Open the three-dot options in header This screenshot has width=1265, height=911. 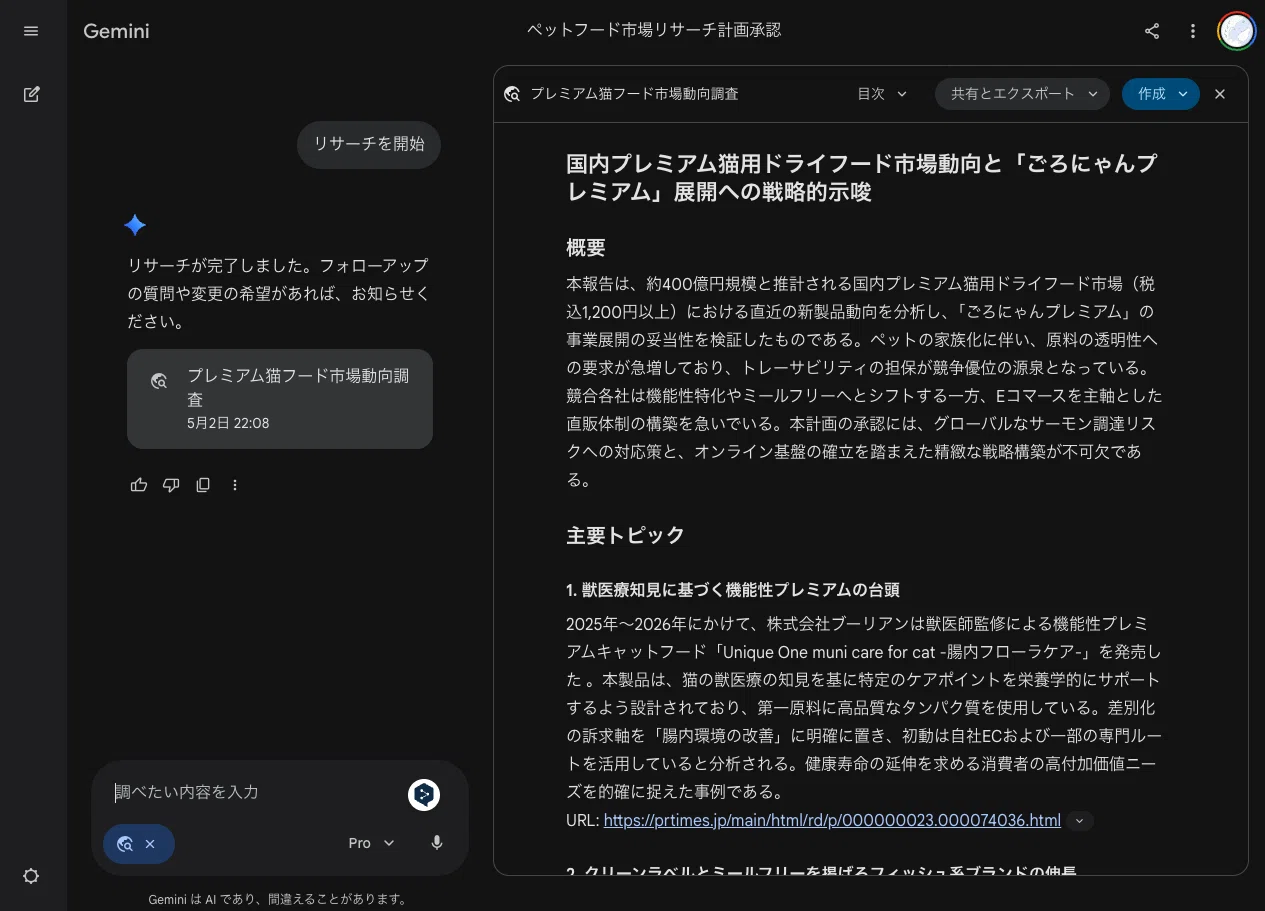point(1192,31)
